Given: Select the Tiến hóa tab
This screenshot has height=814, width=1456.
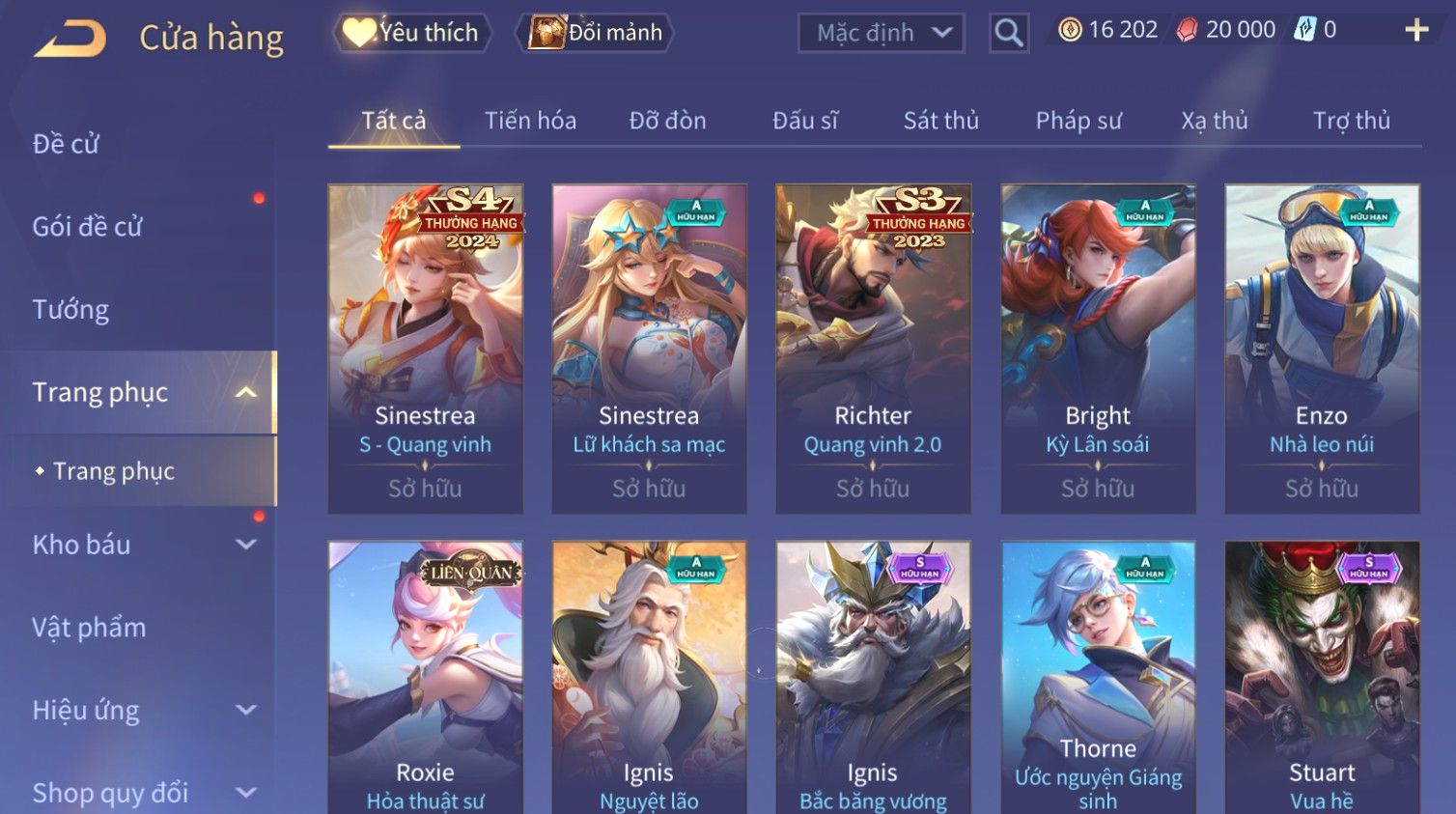Looking at the screenshot, I should pyautogui.click(x=530, y=121).
